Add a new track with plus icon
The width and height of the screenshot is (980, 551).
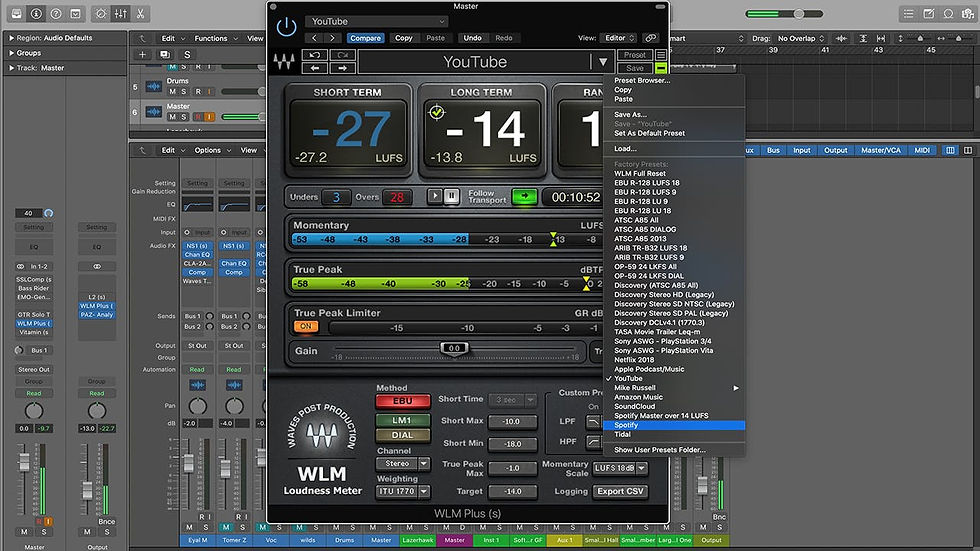pos(142,54)
